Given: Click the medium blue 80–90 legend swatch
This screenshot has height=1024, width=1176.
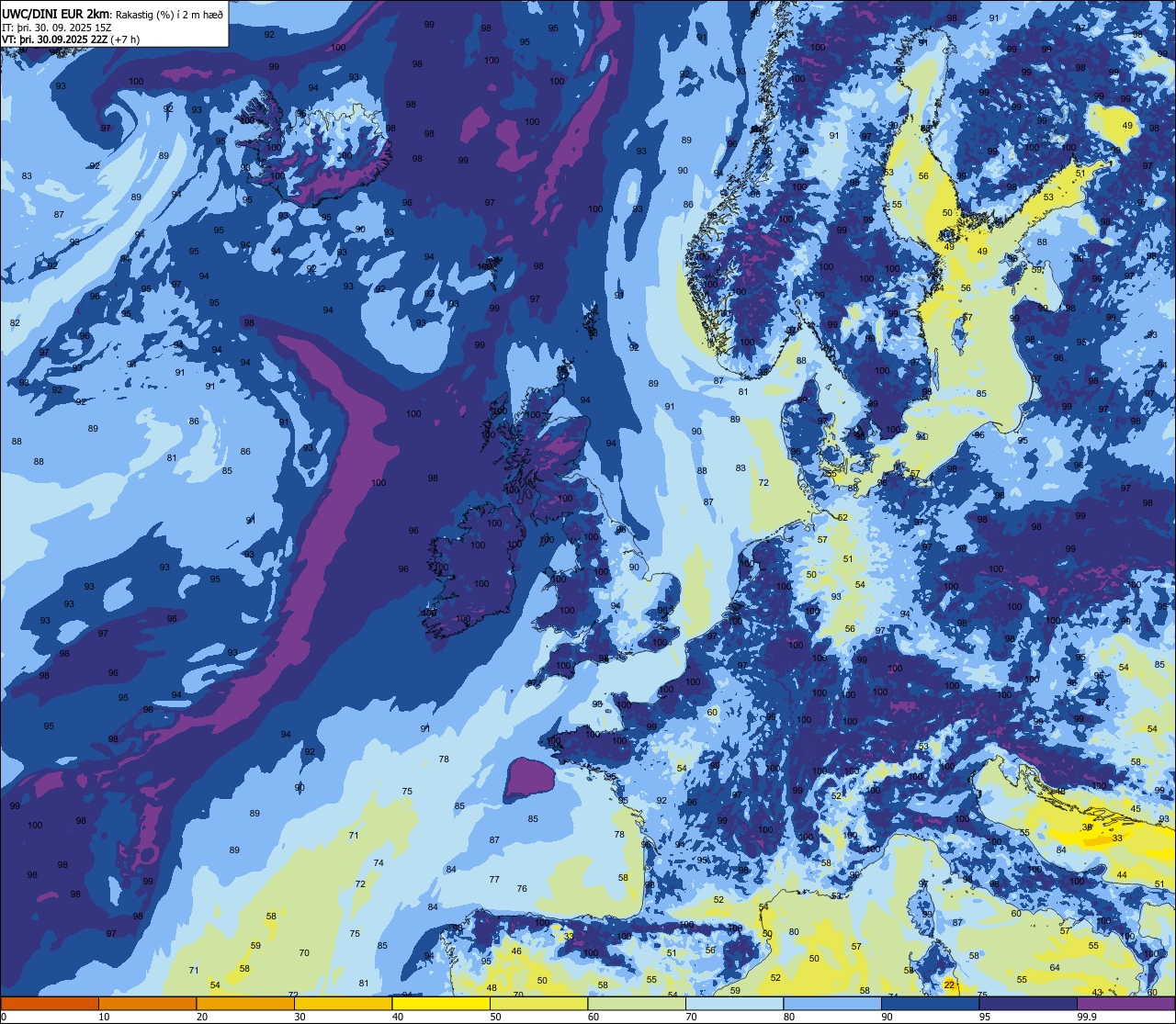Looking at the screenshot, I should click(x=832, y=1003).
